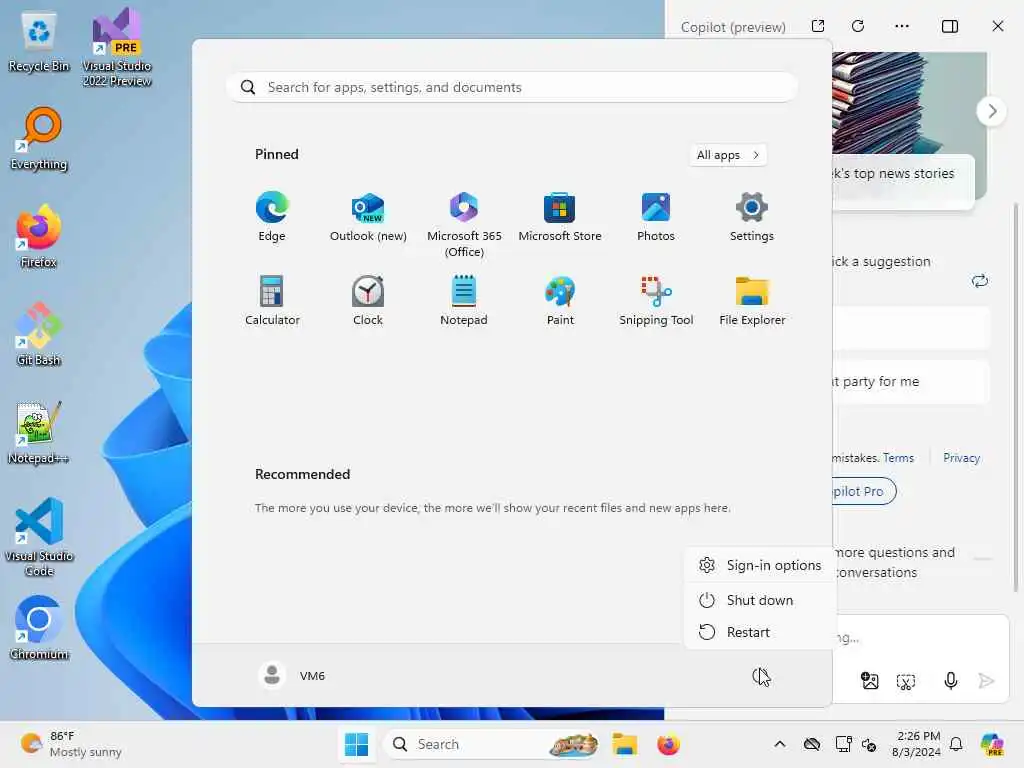
Task: Open Recycle Bin desktop icon
Action: tap(39, 42)
